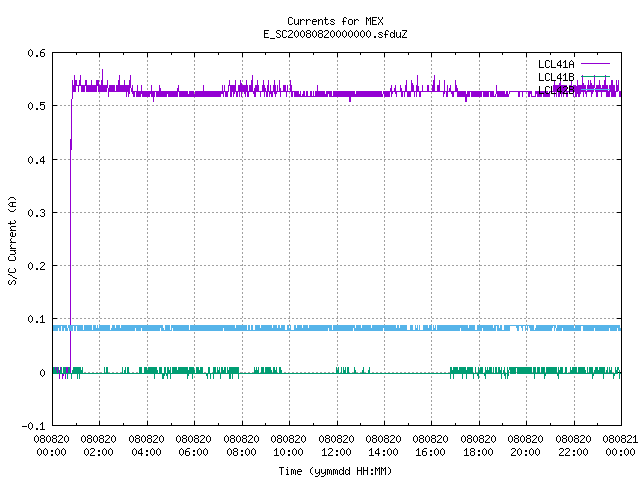Click the 080820 00:00 x-axis tick label
This screenshot has width=640, height=480.
(51, 446)
